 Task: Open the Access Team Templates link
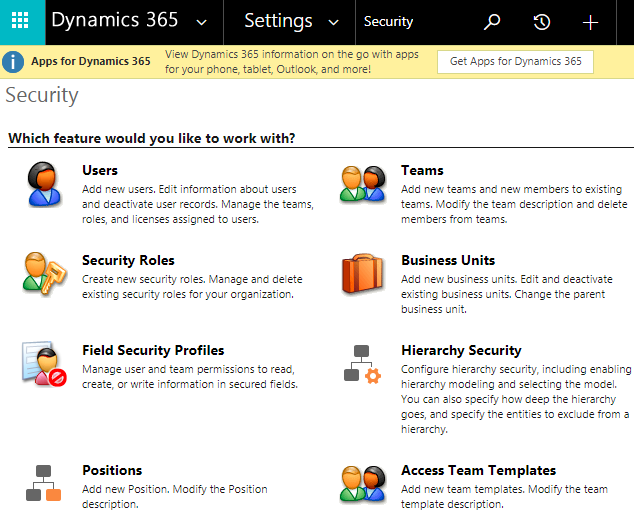coord(478,470)
